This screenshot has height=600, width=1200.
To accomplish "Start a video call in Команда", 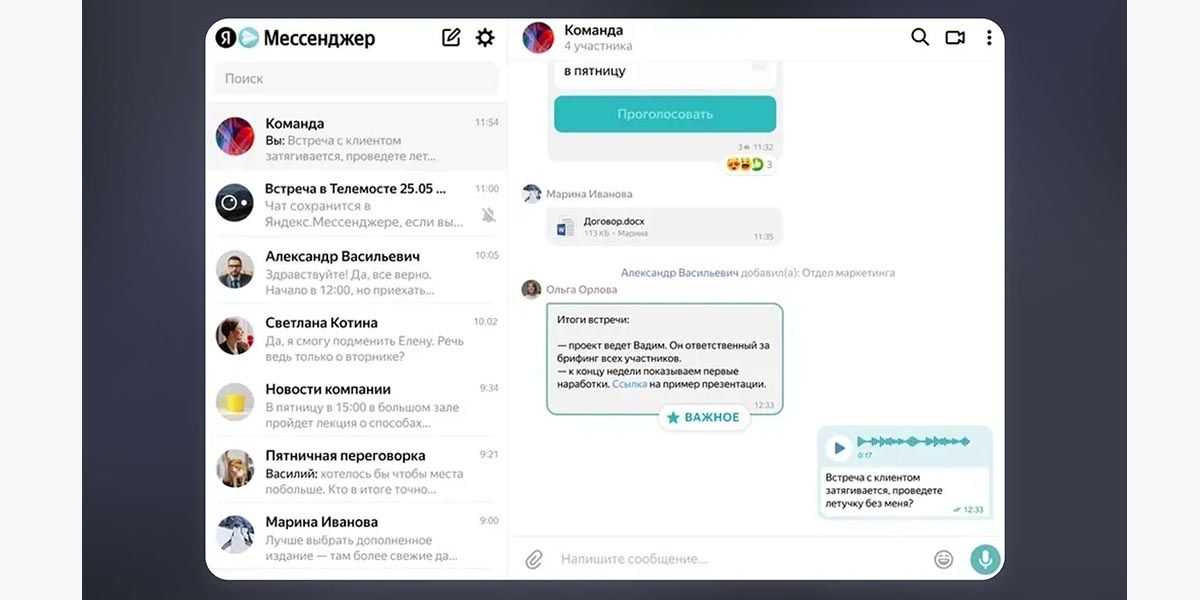I will pos(955,37).
